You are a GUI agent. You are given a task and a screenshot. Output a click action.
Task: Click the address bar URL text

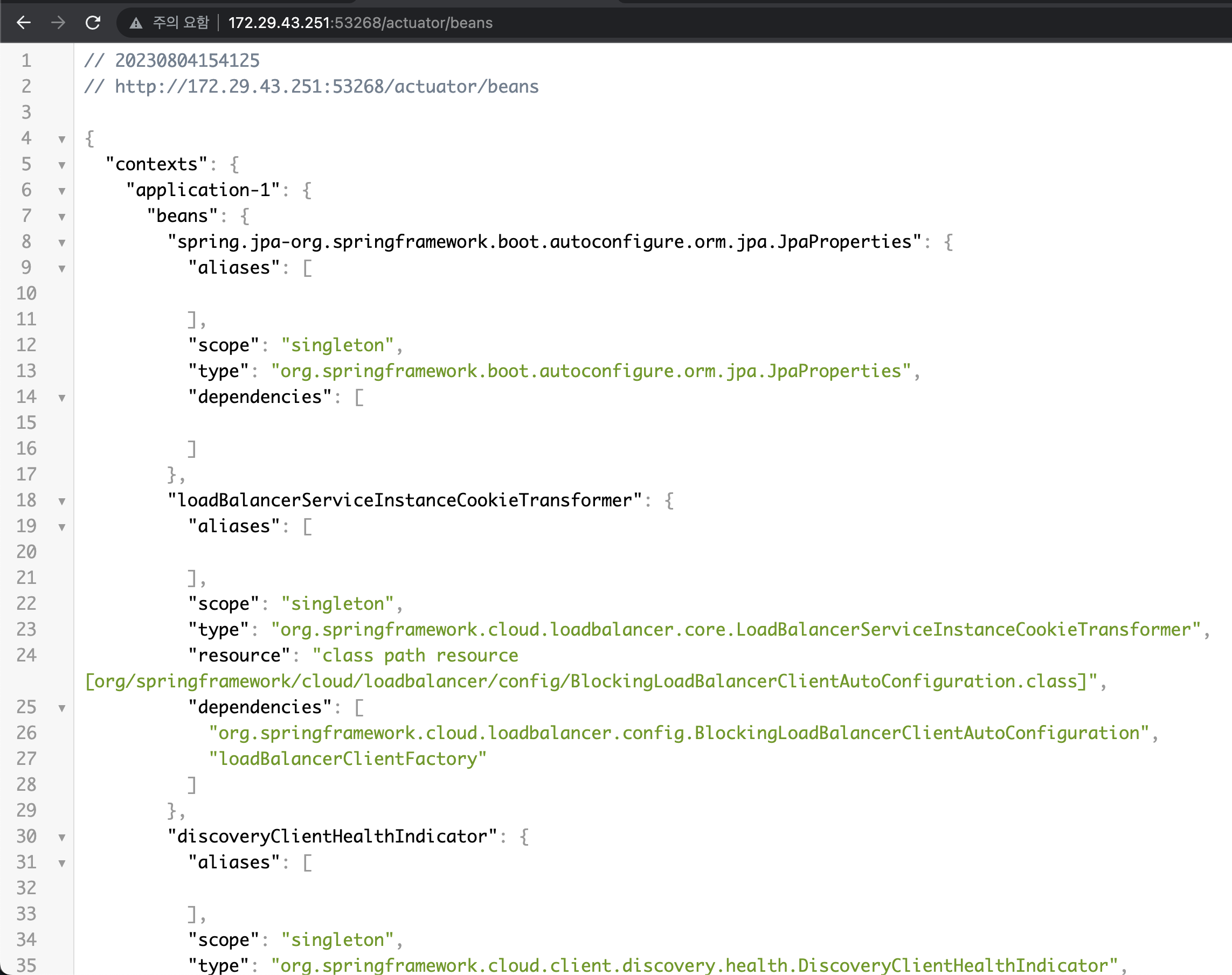(360, 23)
